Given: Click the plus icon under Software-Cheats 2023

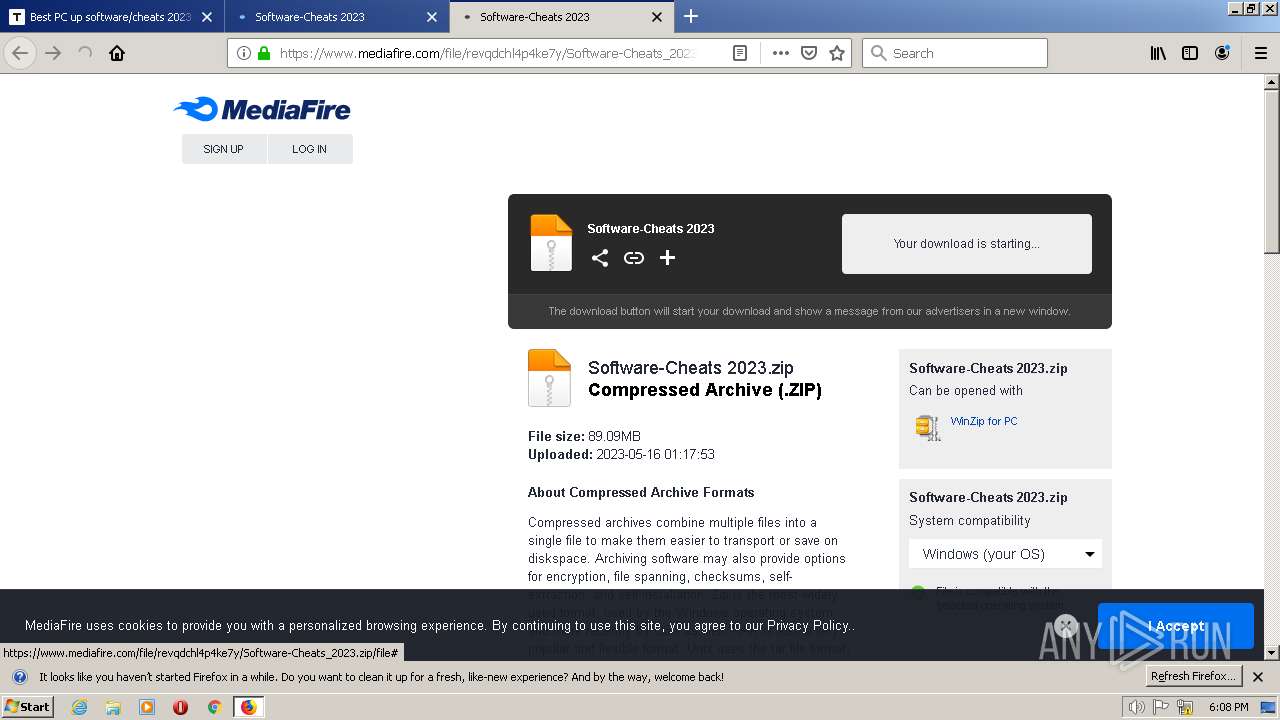Looking at the screenshot, I should (668, 258).
